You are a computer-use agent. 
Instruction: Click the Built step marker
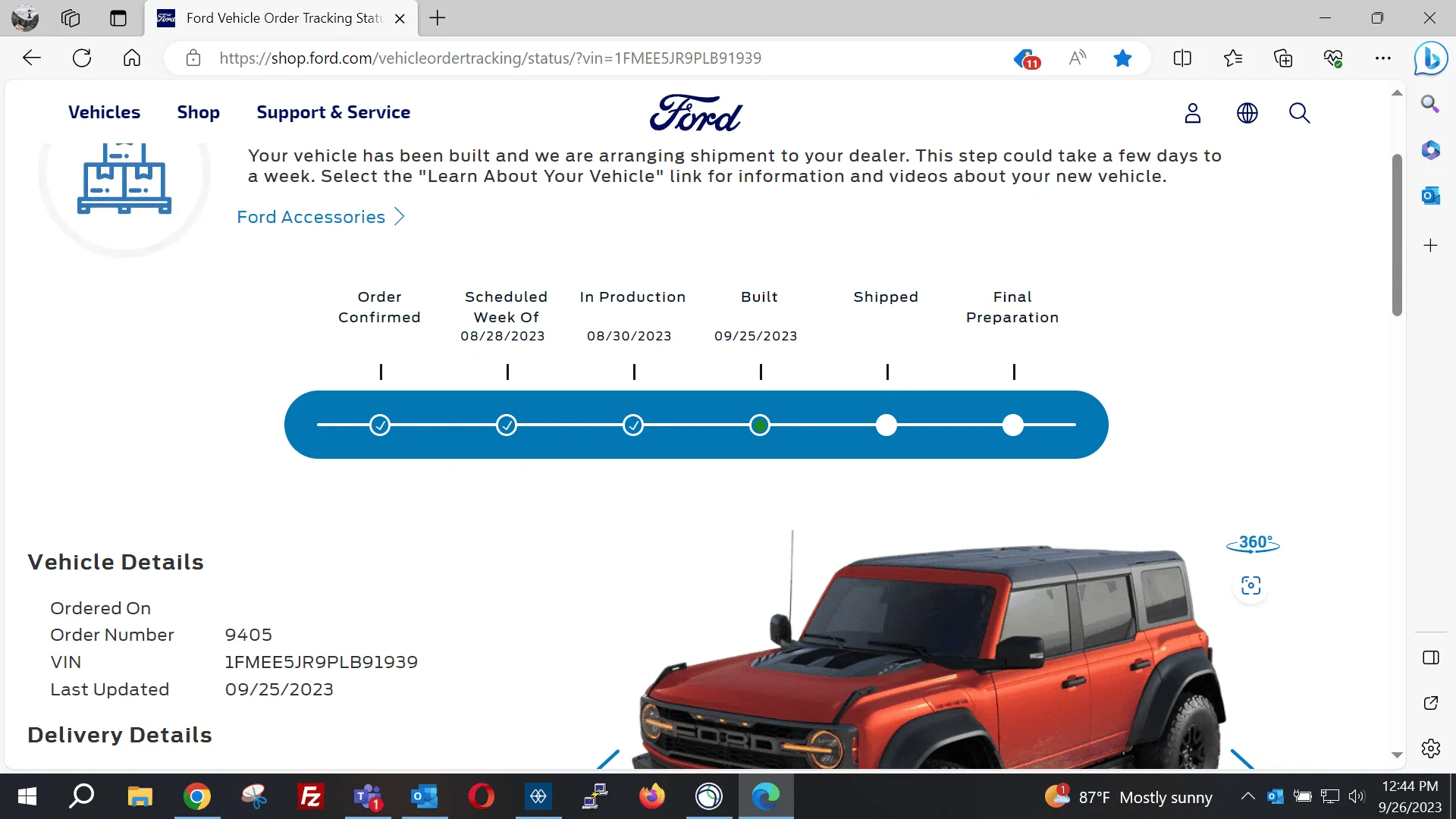click(760, 425)
